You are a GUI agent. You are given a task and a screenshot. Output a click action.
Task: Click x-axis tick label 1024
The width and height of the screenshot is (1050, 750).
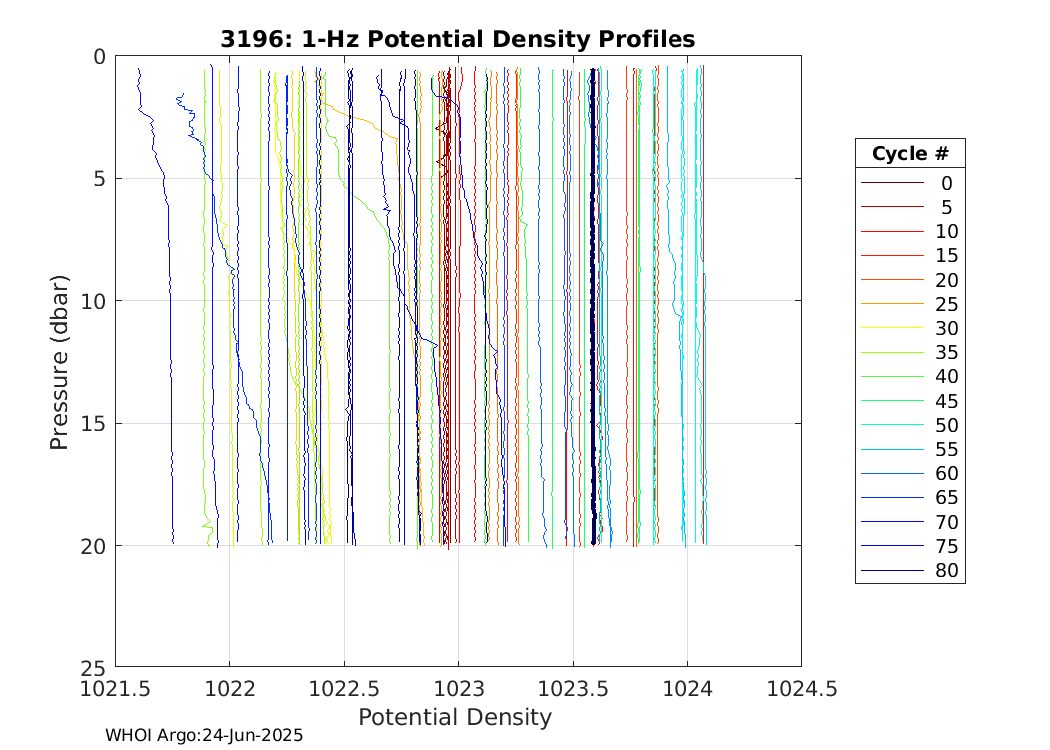pos(688,688)
